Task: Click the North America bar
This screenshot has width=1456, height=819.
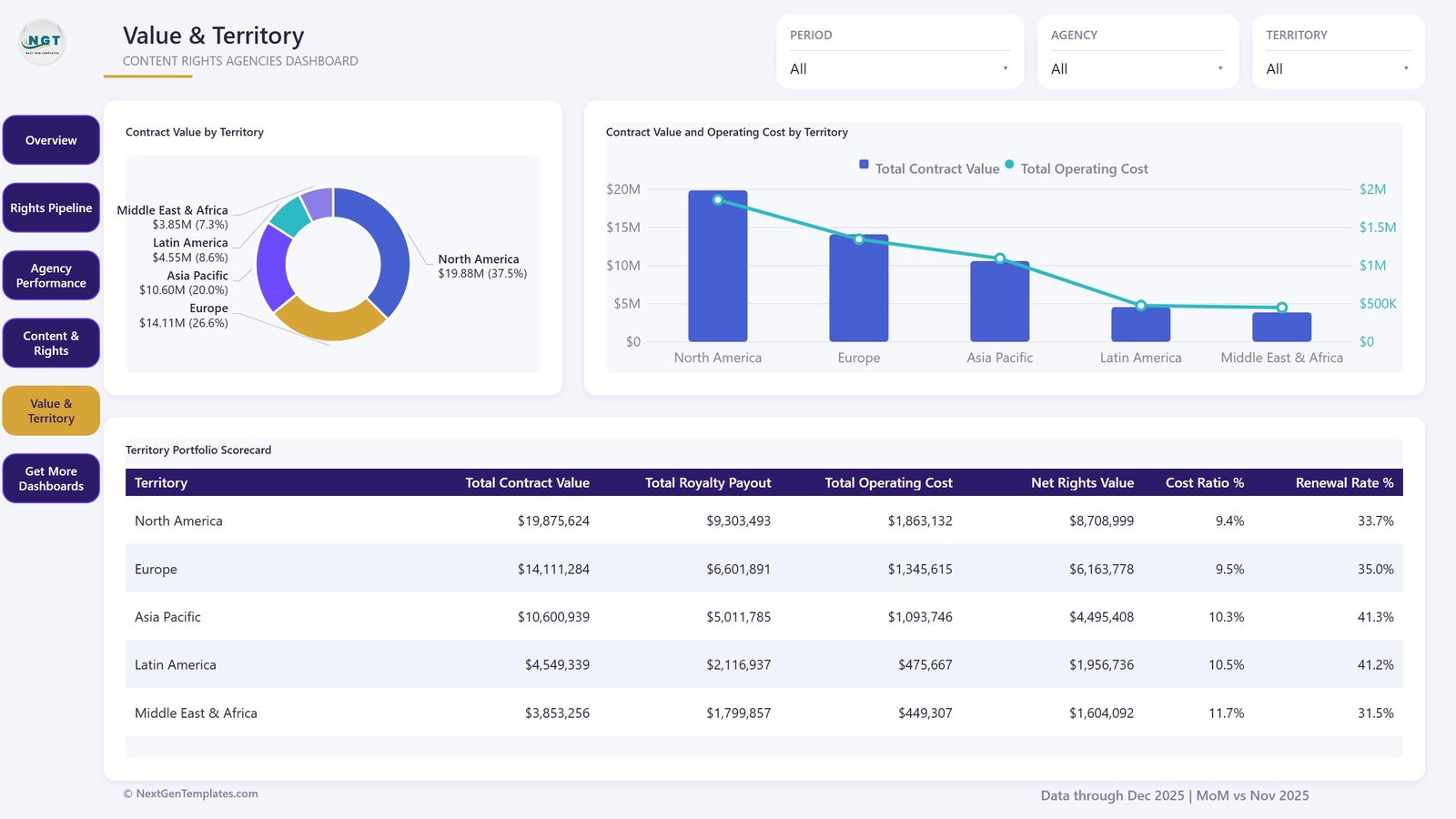Action: pyautogui.click(x=718, y=266)
